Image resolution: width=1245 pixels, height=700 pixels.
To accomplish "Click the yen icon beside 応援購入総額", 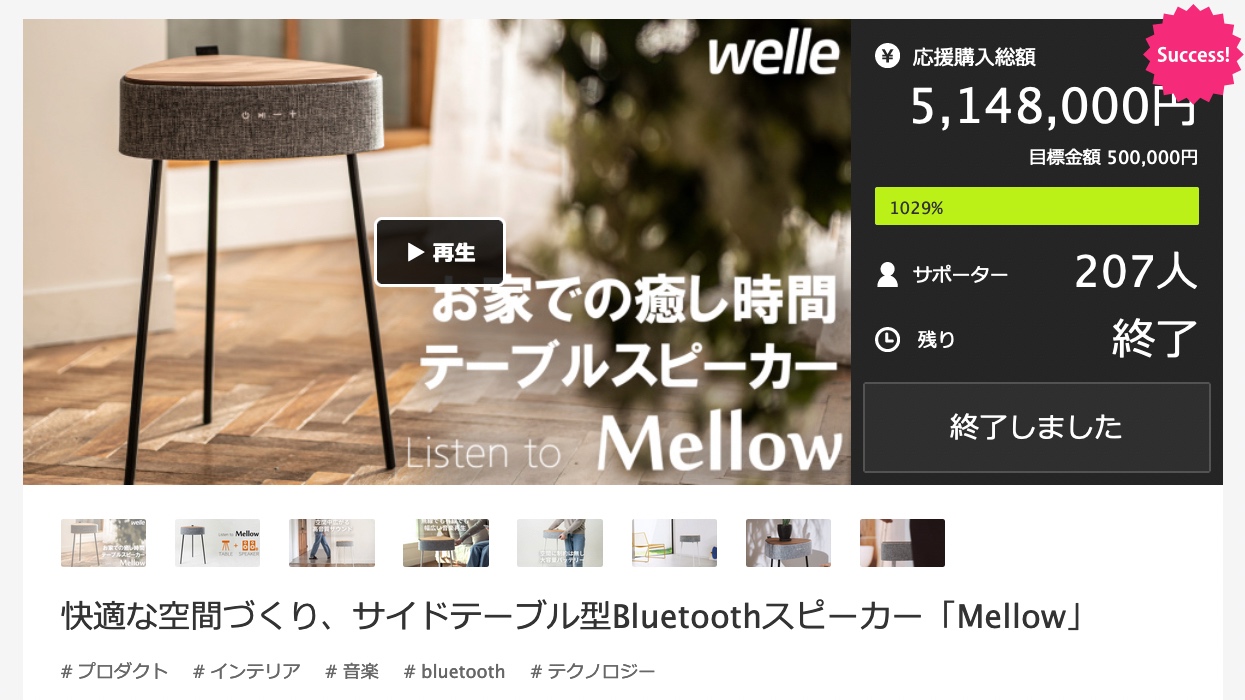I will tap(887, 57).
